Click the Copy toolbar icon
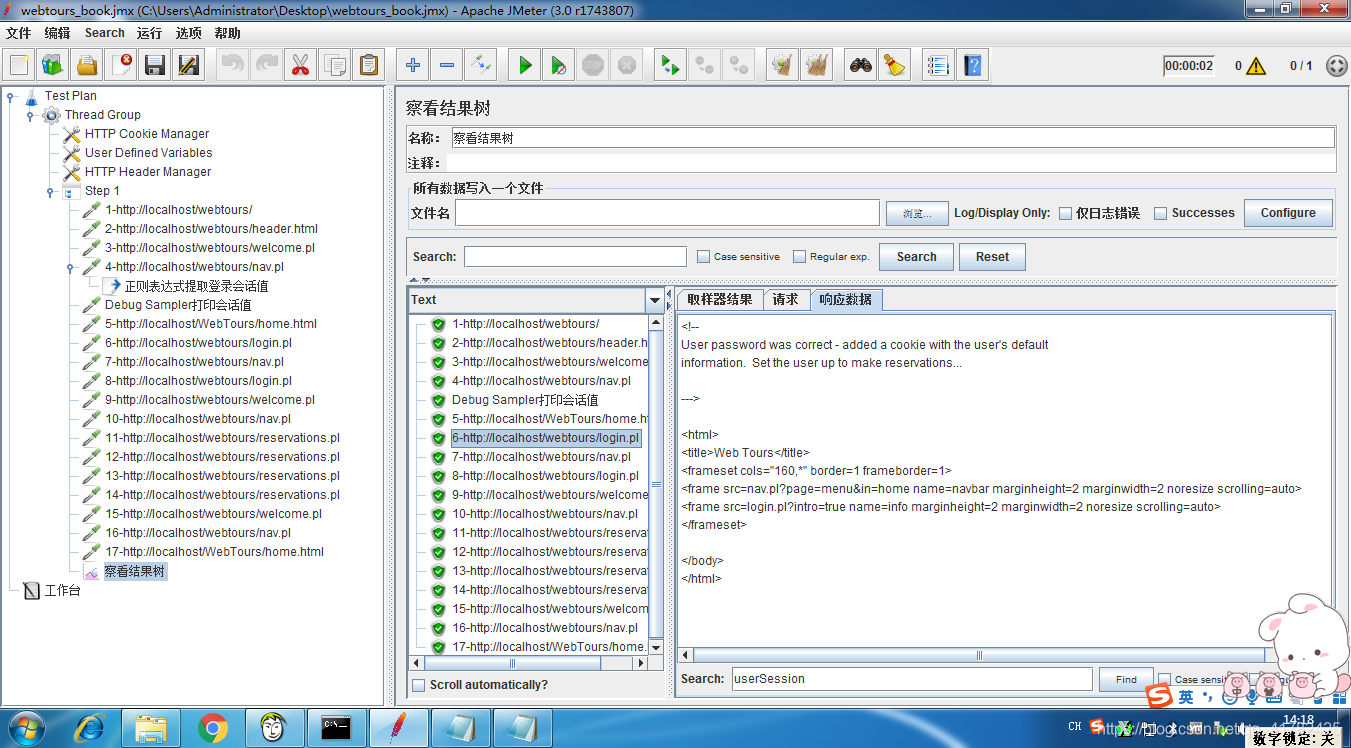This screenshot has width=1351, height=748. tap(334, 66)
